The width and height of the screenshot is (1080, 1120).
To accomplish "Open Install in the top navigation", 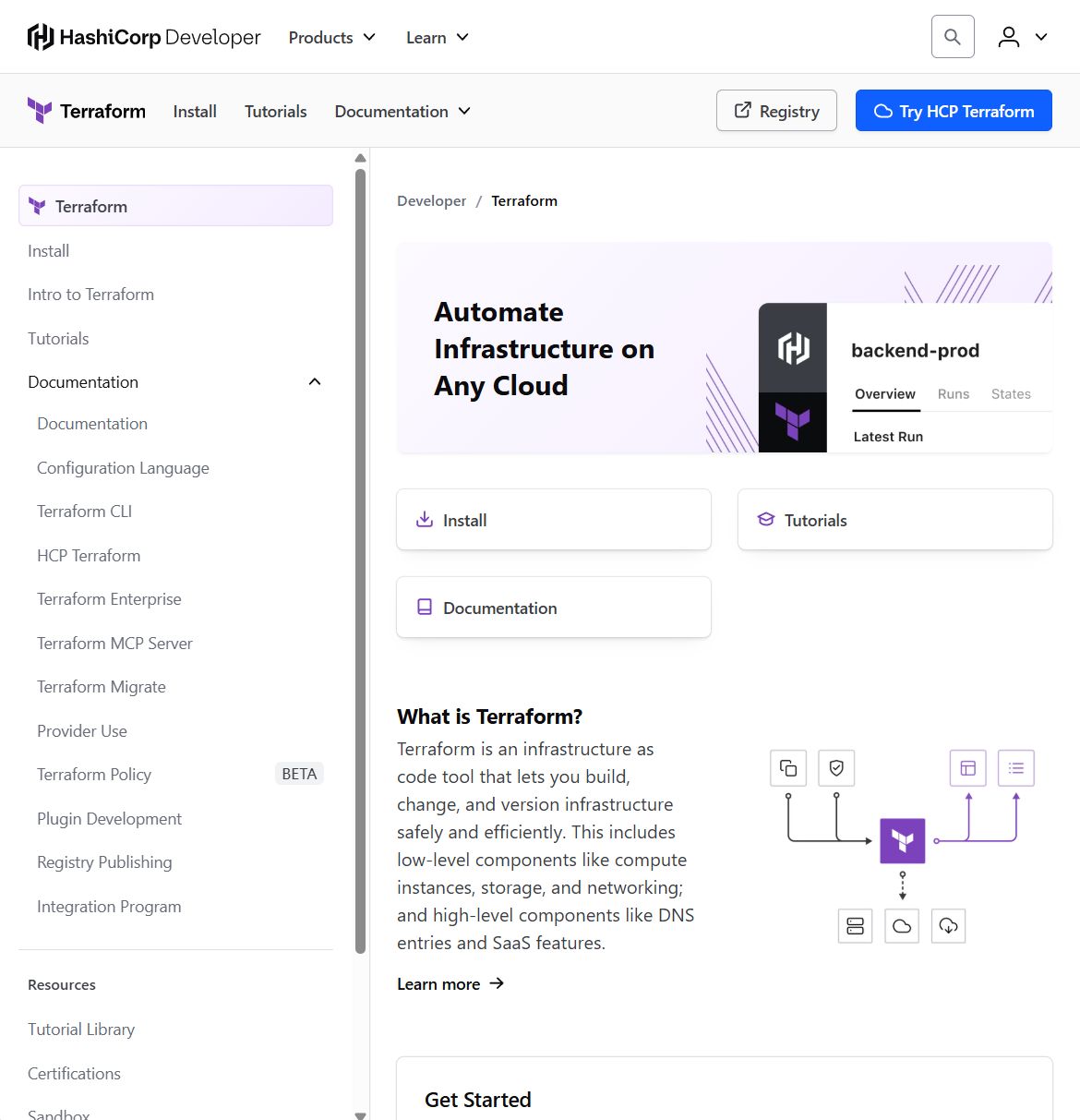I will [195, 111].
